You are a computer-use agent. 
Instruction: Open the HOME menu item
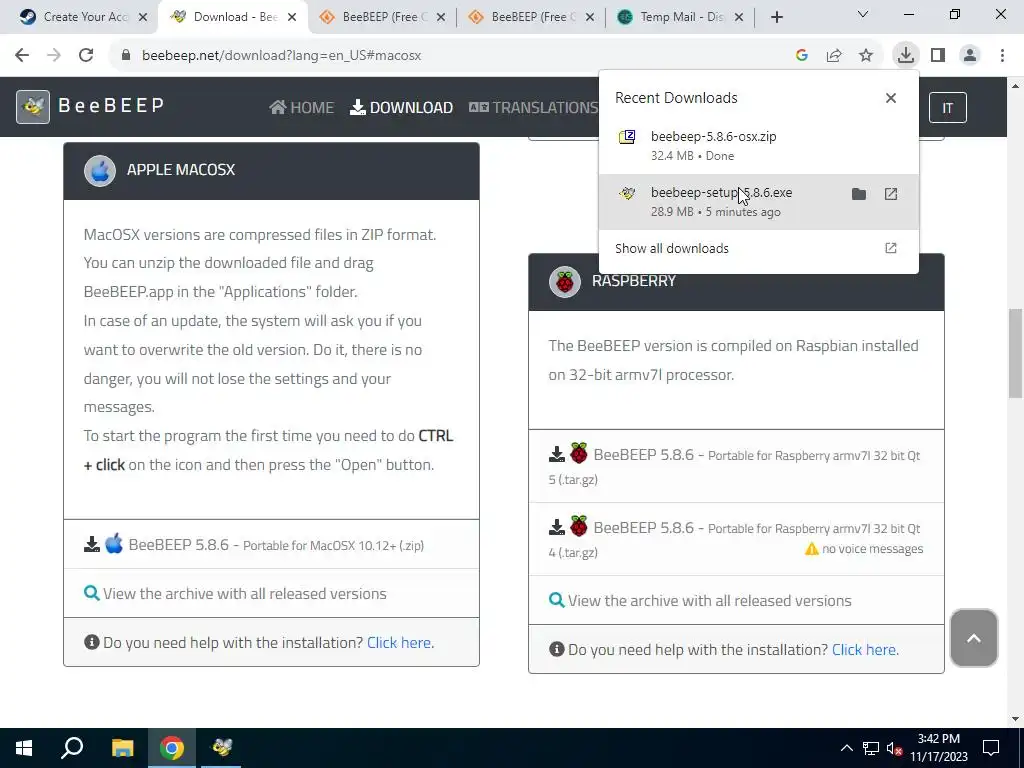(x=301, y=107)
